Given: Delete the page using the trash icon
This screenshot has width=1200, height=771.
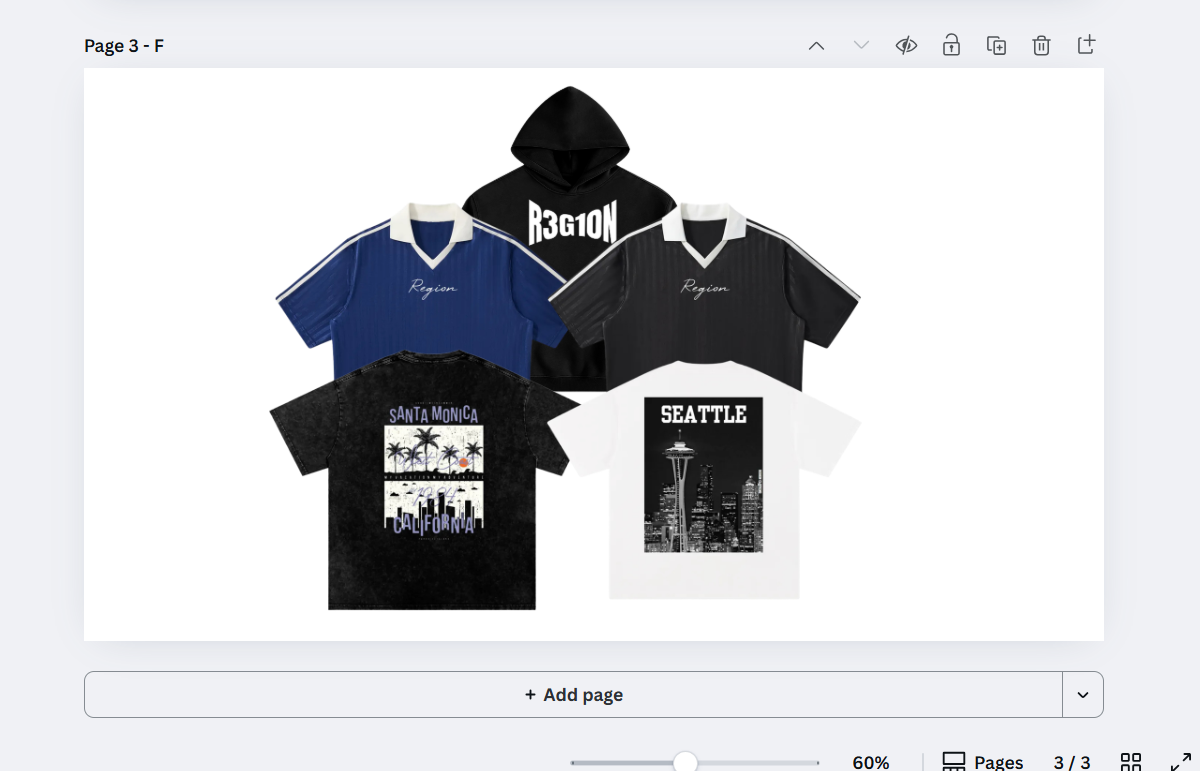Looking at the screenshot, I should (x=1041, y=46).
